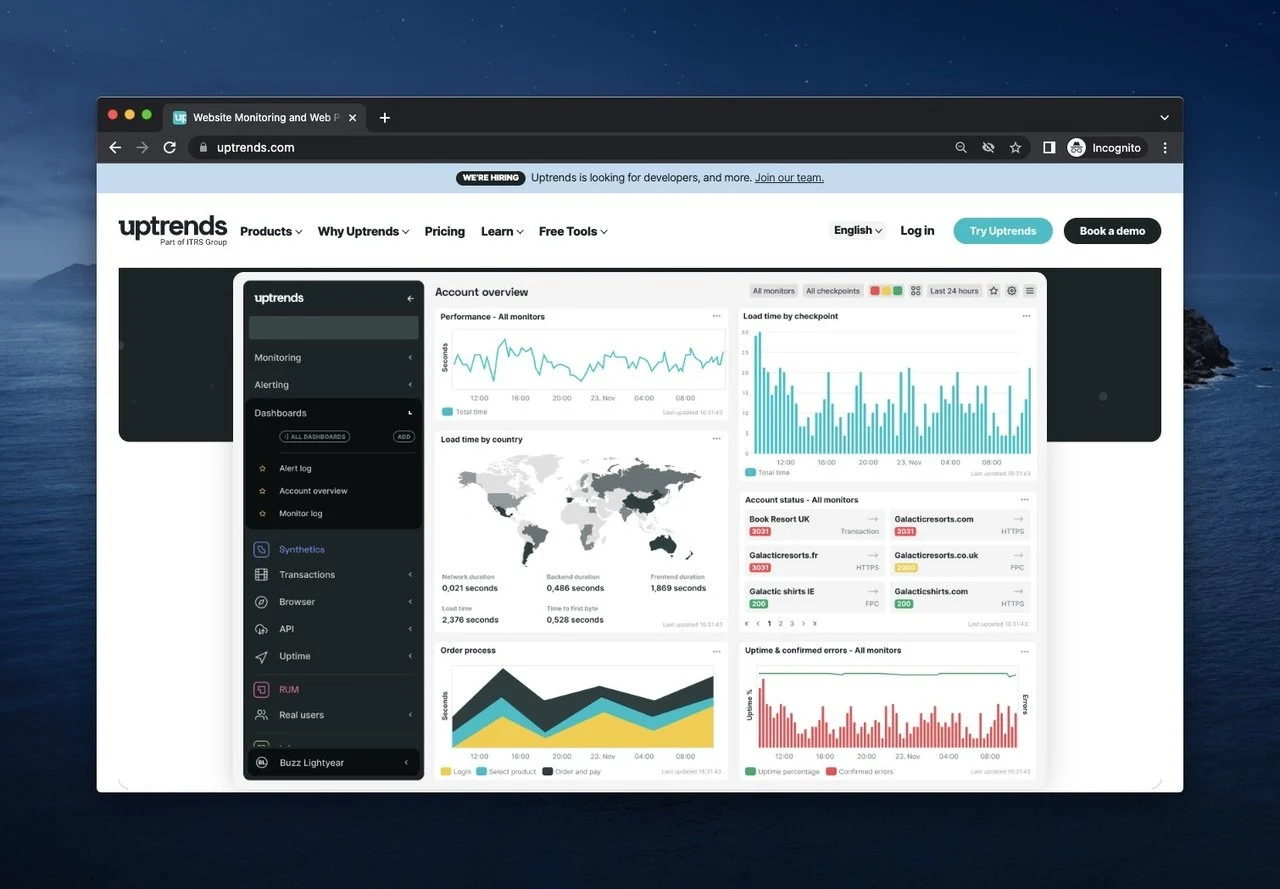The width and height of the screenshot is (1280, 889).
Task: Click the favorite star icon in dashboard toolbar
Action: click(994, 291)
